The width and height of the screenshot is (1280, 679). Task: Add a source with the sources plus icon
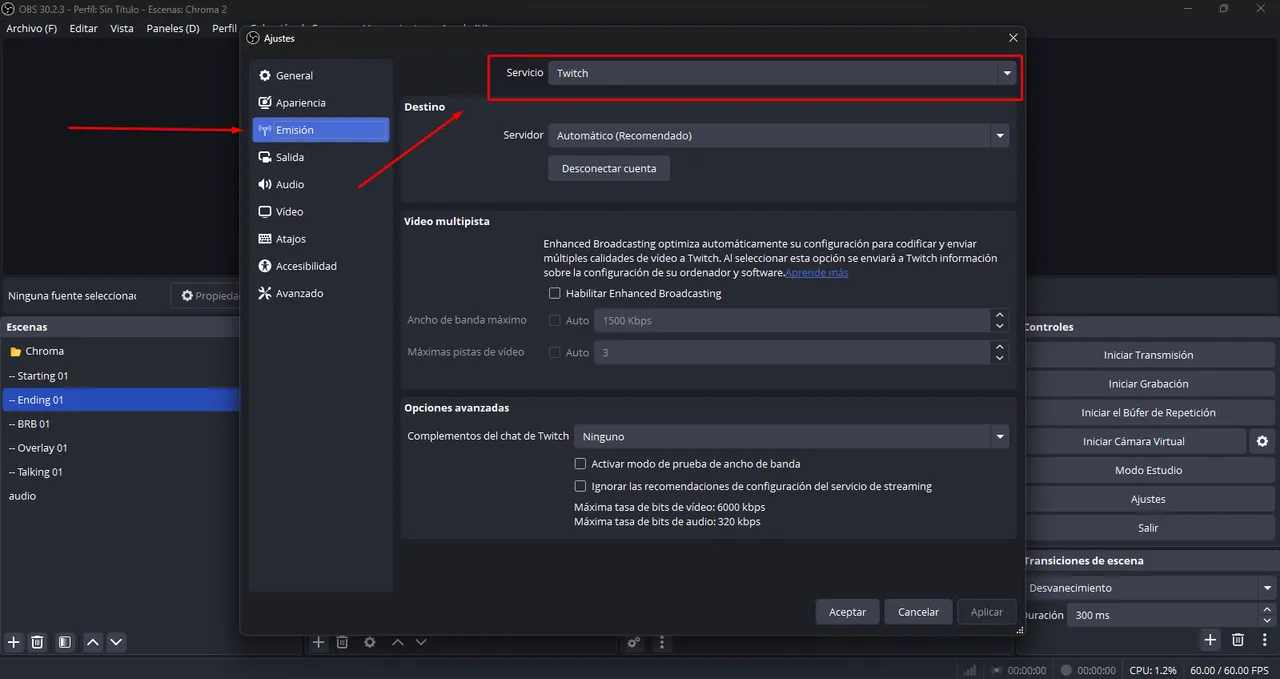tap(318, 642)
